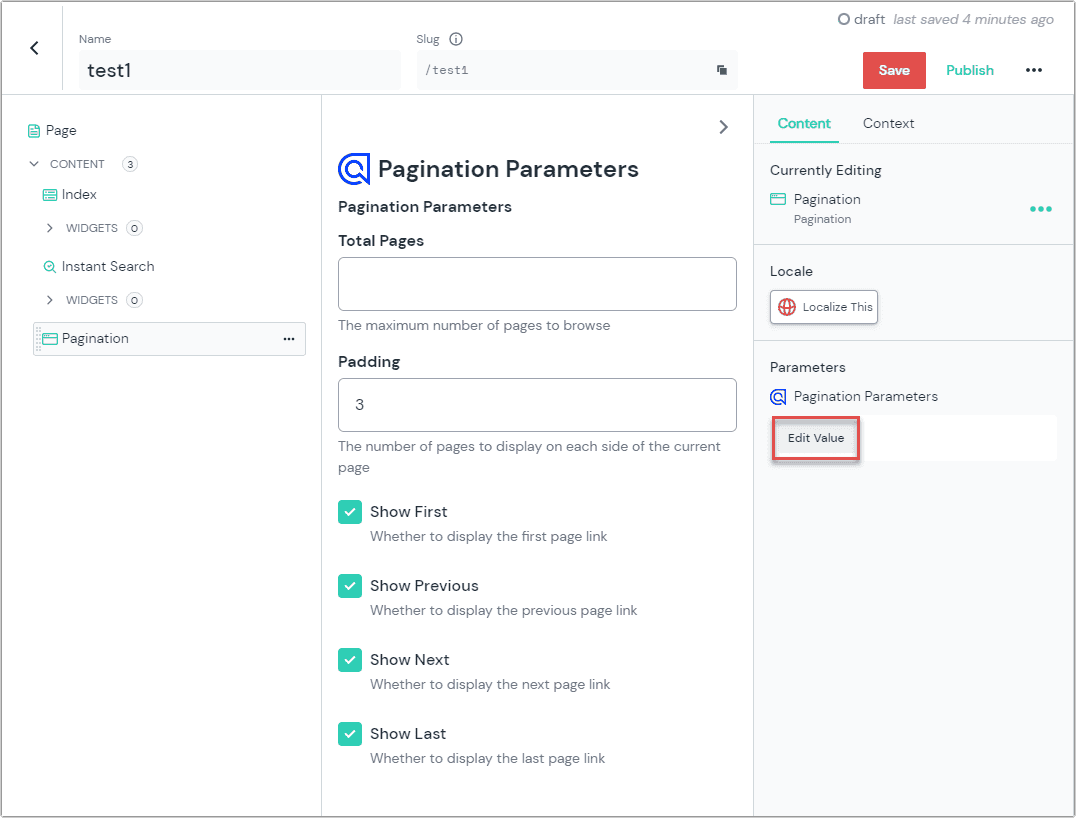Switch to the Context tab
The height and width of the screenshot is (819, 1077).
[x=888, y=124]
